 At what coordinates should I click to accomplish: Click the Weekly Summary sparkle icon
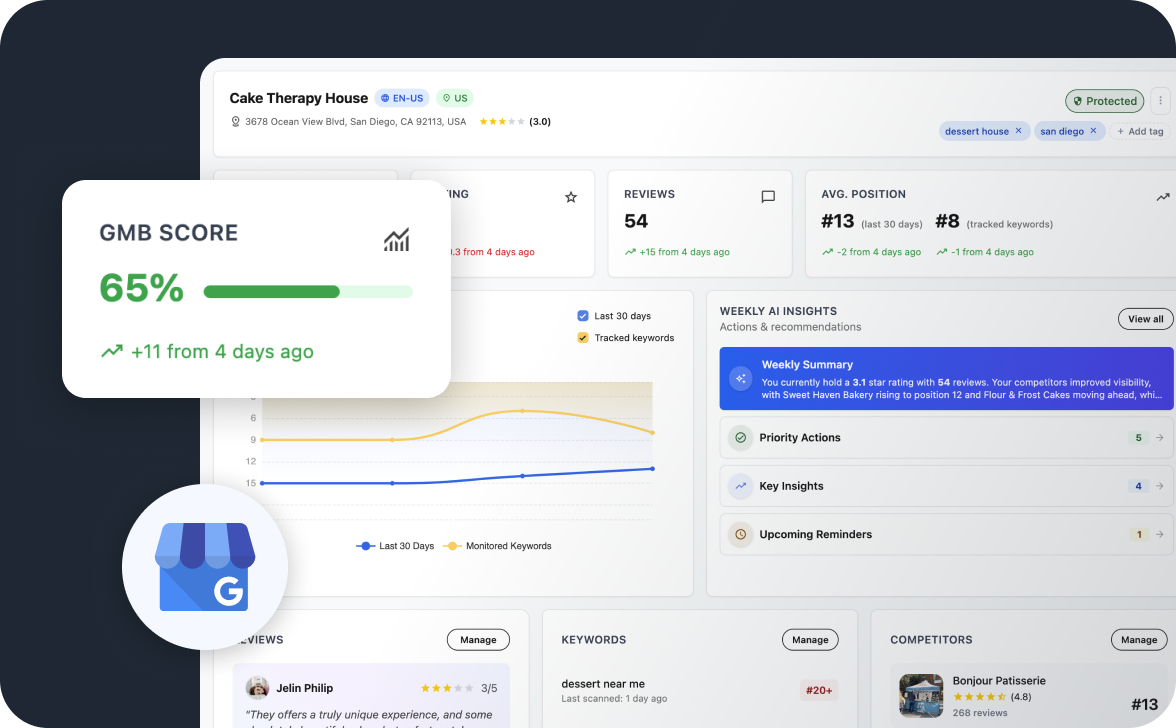tap(741, 378)
